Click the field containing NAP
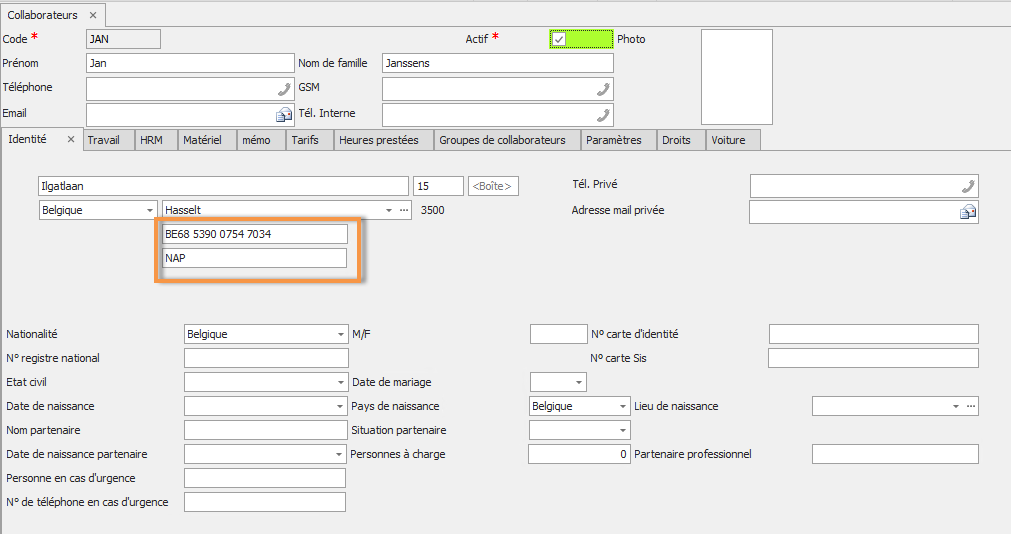This screenshot has width=1011, height=534. [x=255, y=258]
